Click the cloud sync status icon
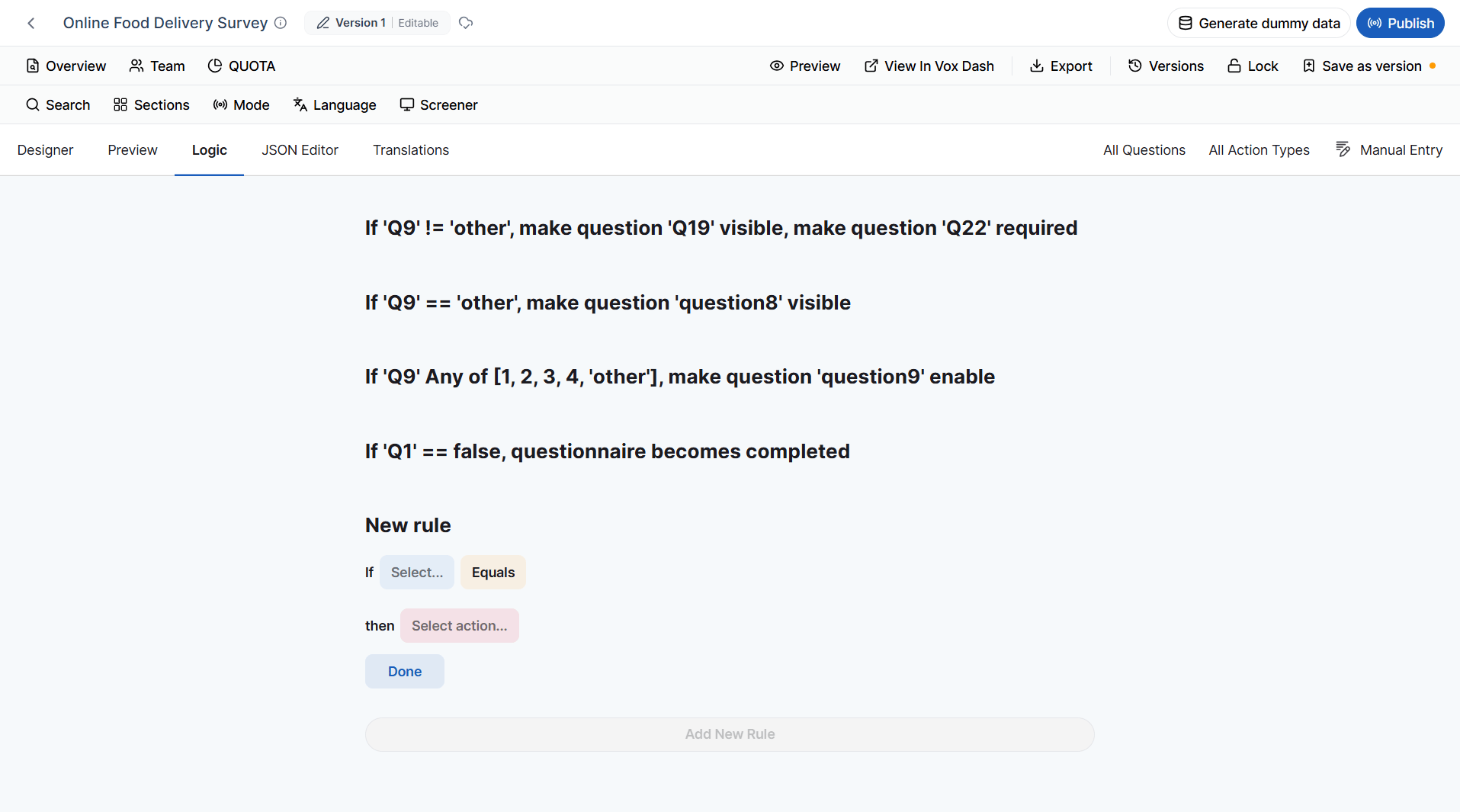The image size is (1460, 812). [466, 23]
